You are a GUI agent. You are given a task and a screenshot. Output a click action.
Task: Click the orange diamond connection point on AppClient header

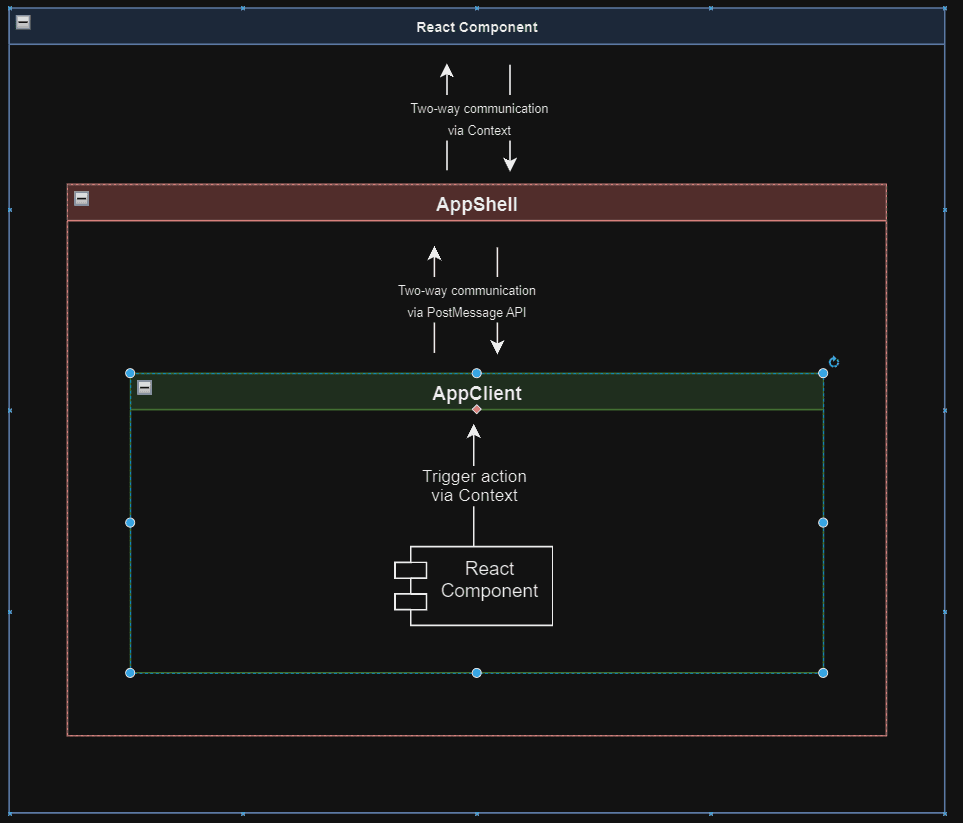476,408
